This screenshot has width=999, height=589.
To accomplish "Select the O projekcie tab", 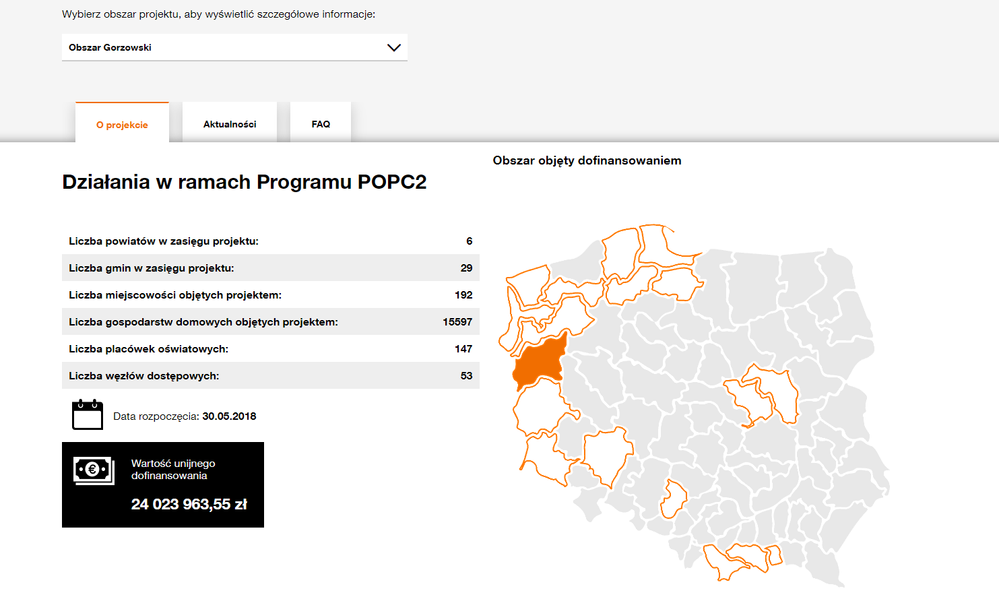I will click(122, 124).
